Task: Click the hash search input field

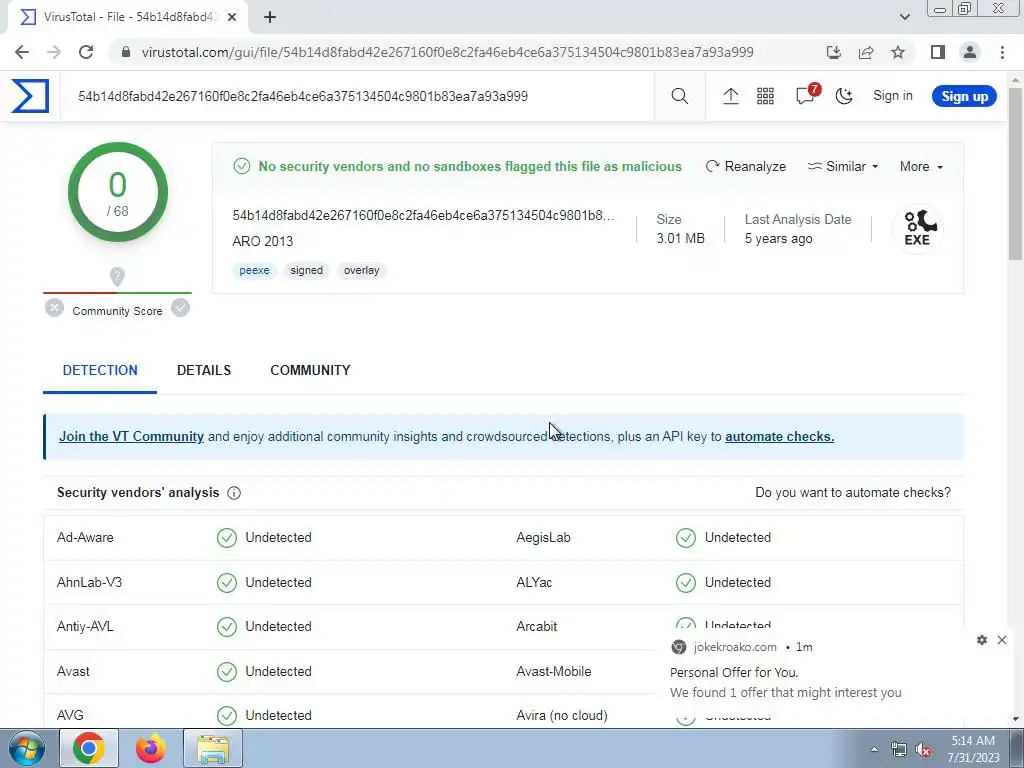Action: (x=357, y=97)
